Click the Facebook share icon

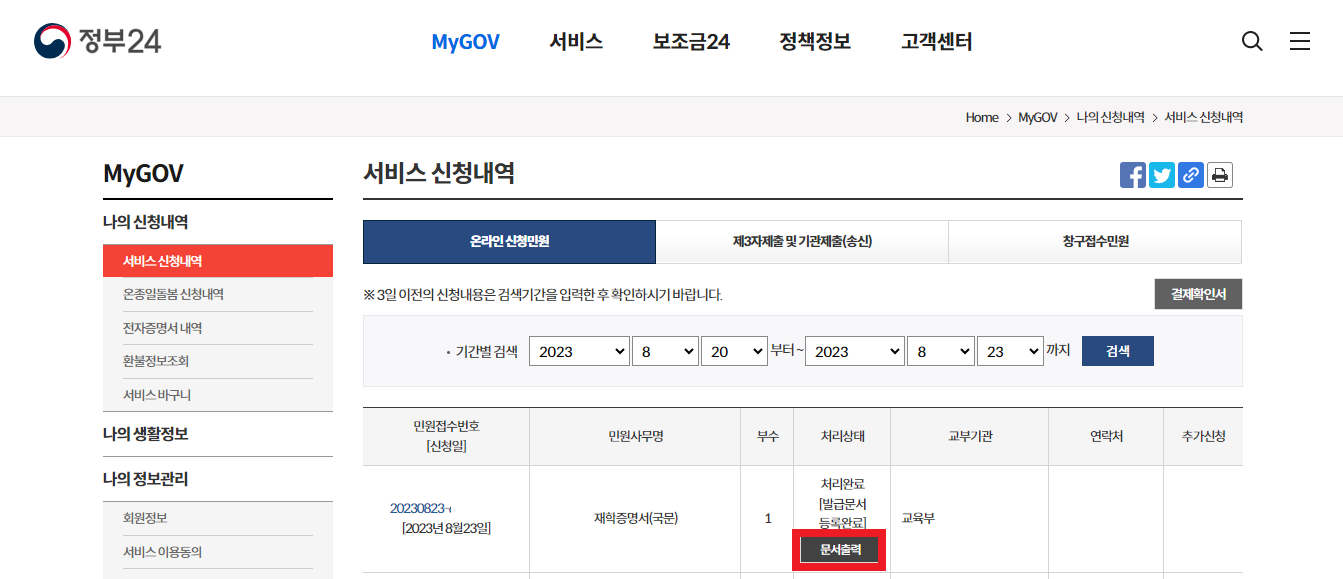(x=1132, y=174)
